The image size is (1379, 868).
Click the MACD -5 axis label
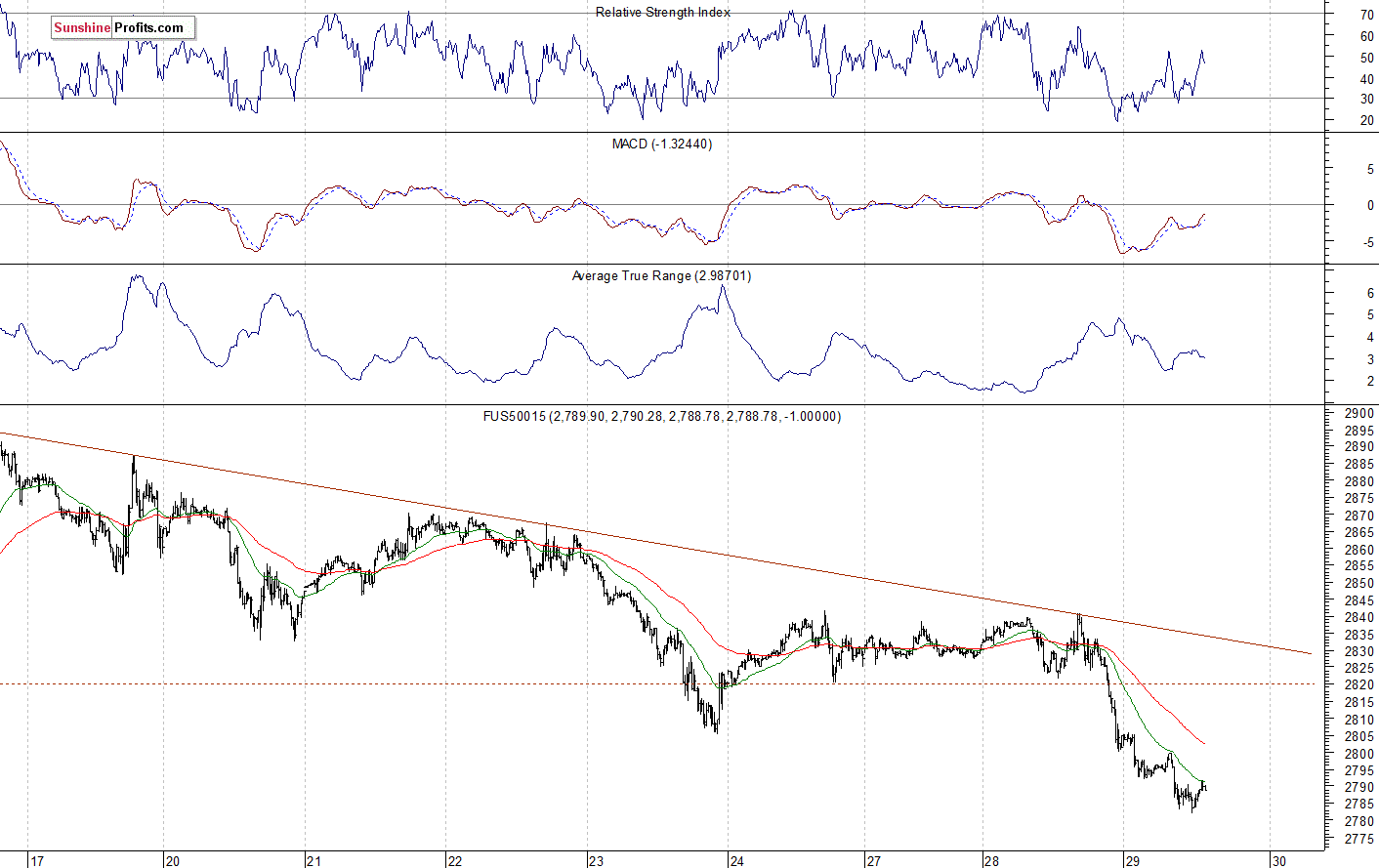tap(1368, 242)
